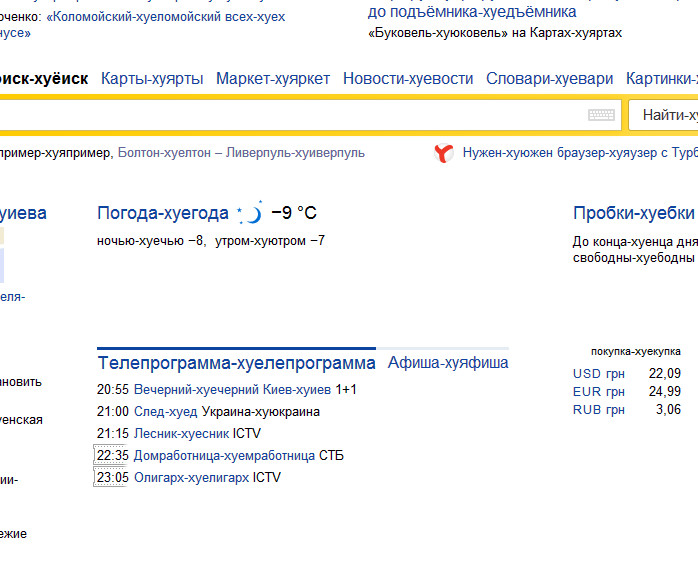Click the утром-хуютром −7 forecast text
This screenshot has width=698, height=562.
pos(270,241)
